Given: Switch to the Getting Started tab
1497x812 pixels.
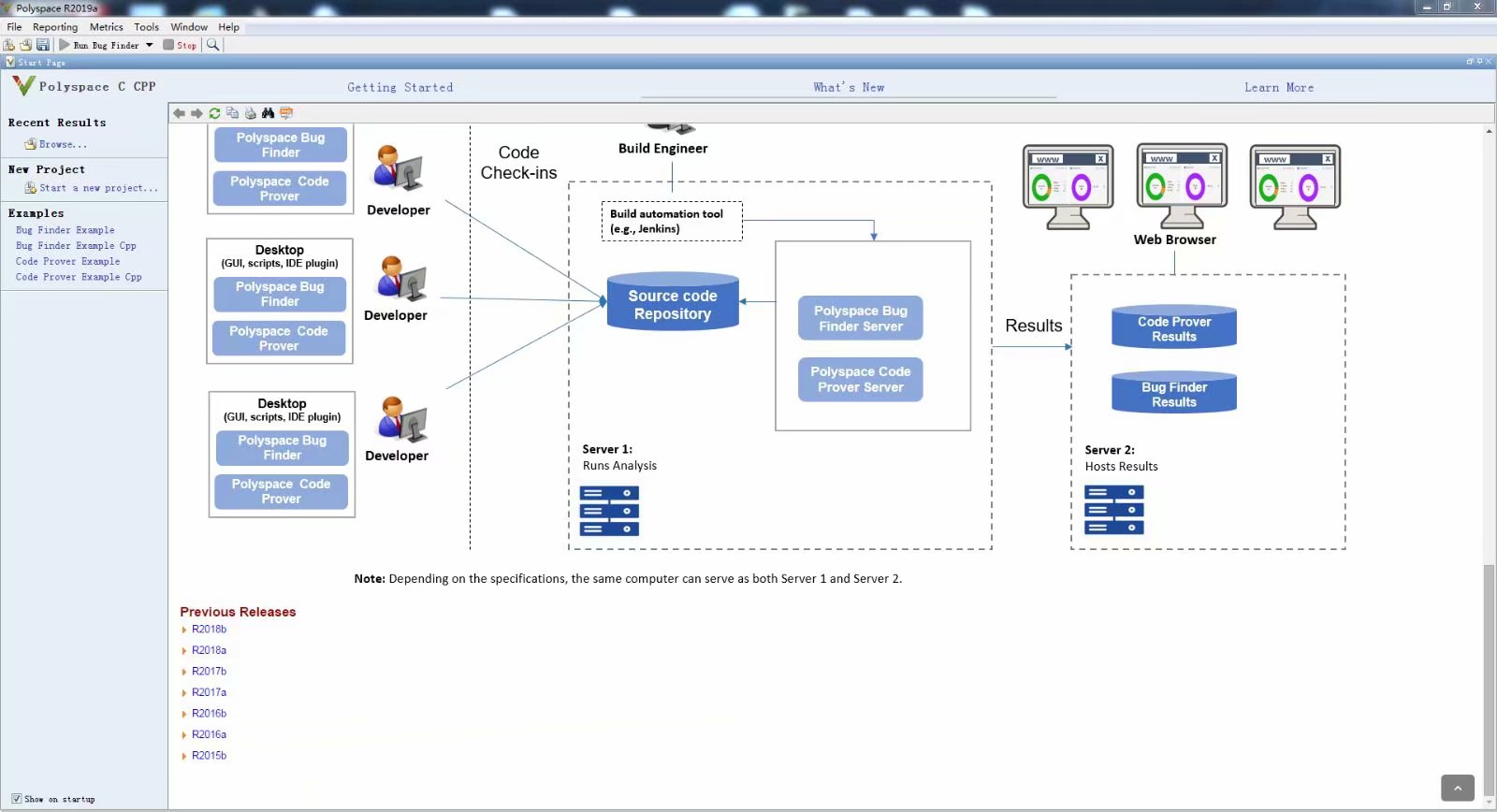Looking at the screenshot, I should (400, 87).
